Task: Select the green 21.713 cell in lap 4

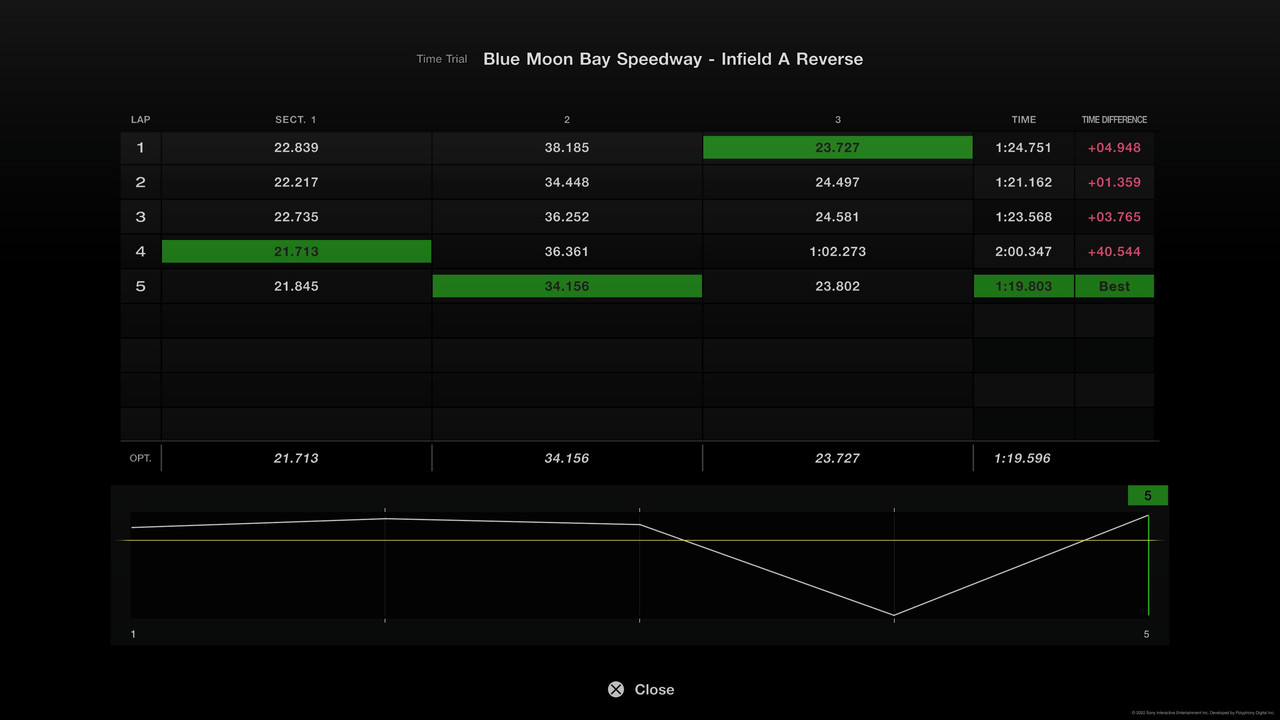Action: pos(296,251)
